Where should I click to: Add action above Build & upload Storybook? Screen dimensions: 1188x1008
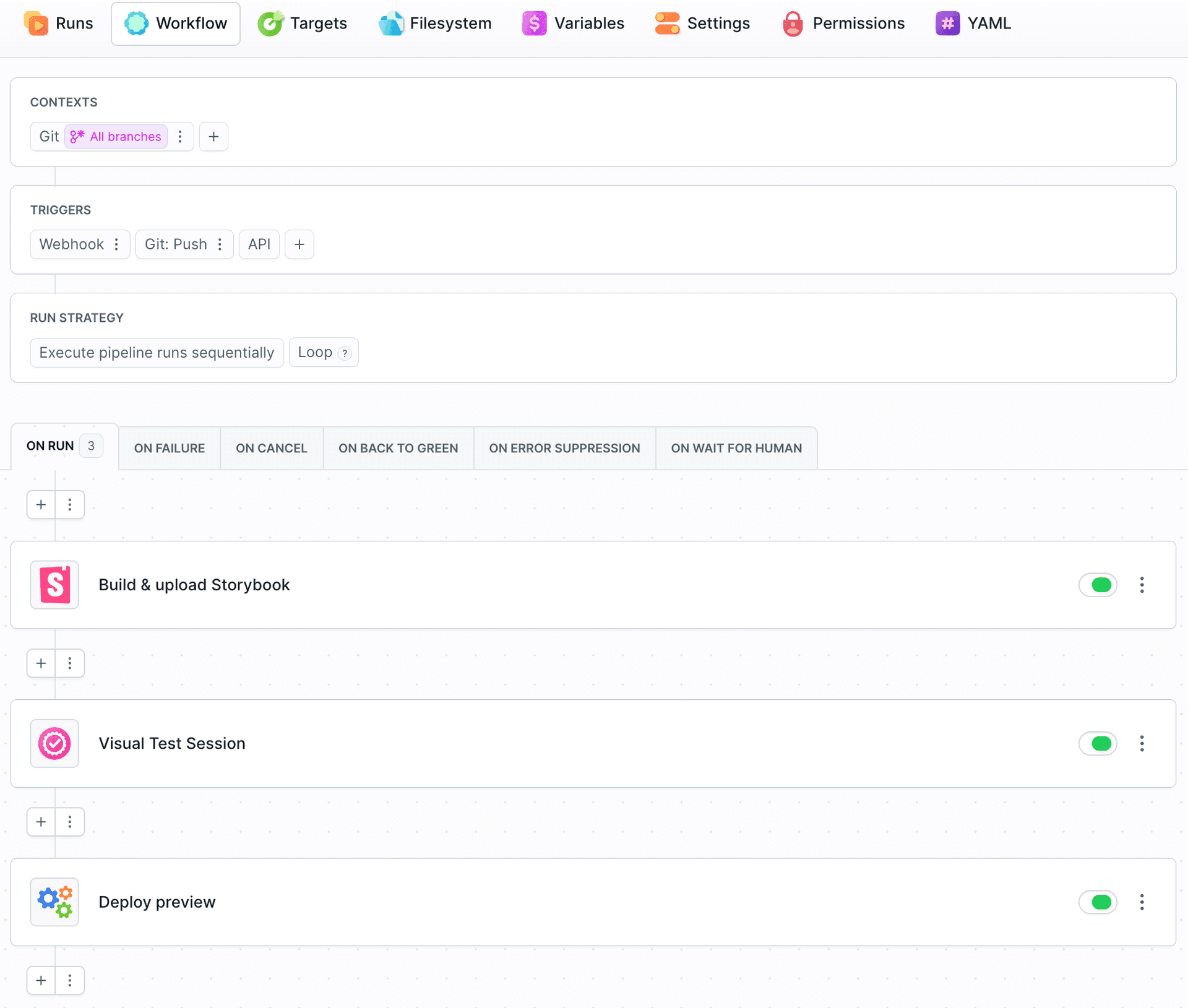[41, 504]
